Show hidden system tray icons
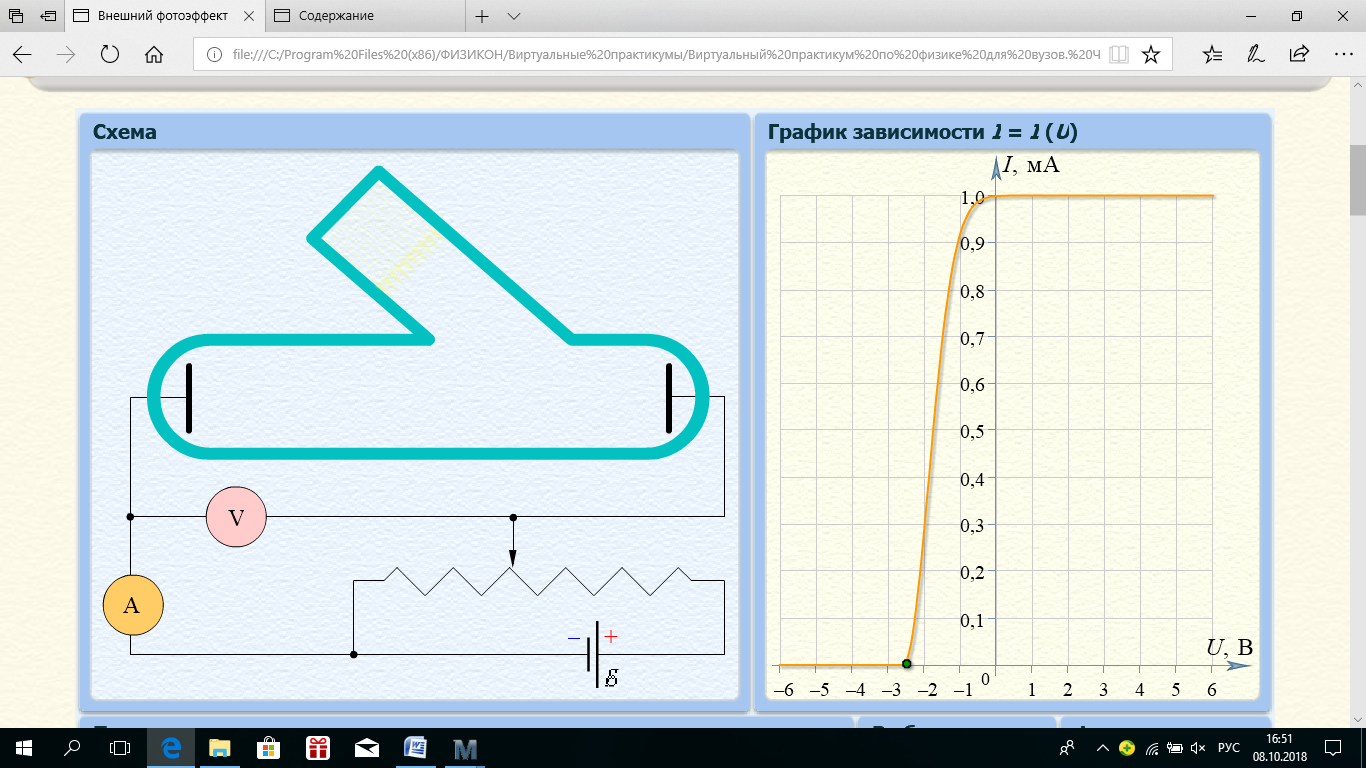Image resolution: width=1366 pixels, height=768 pixels. pyautogui.click(x=1103, y=747)
